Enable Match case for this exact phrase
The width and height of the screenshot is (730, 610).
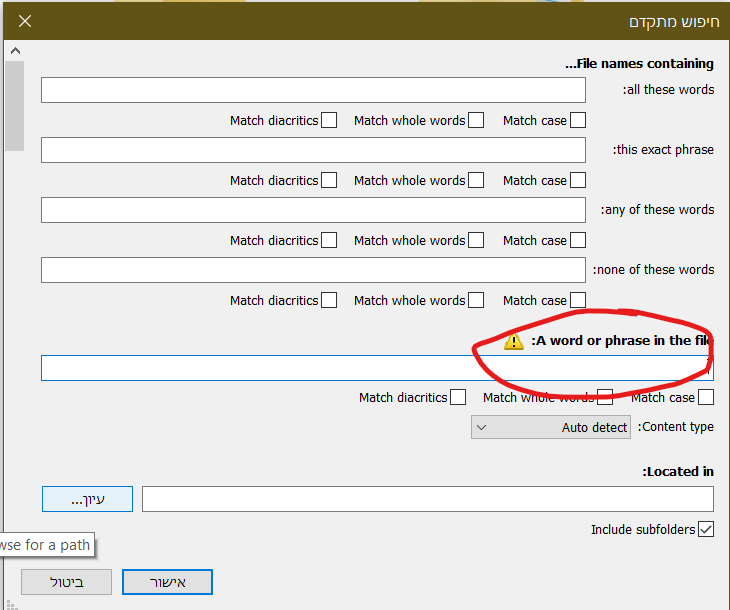[x=578, y=180]
